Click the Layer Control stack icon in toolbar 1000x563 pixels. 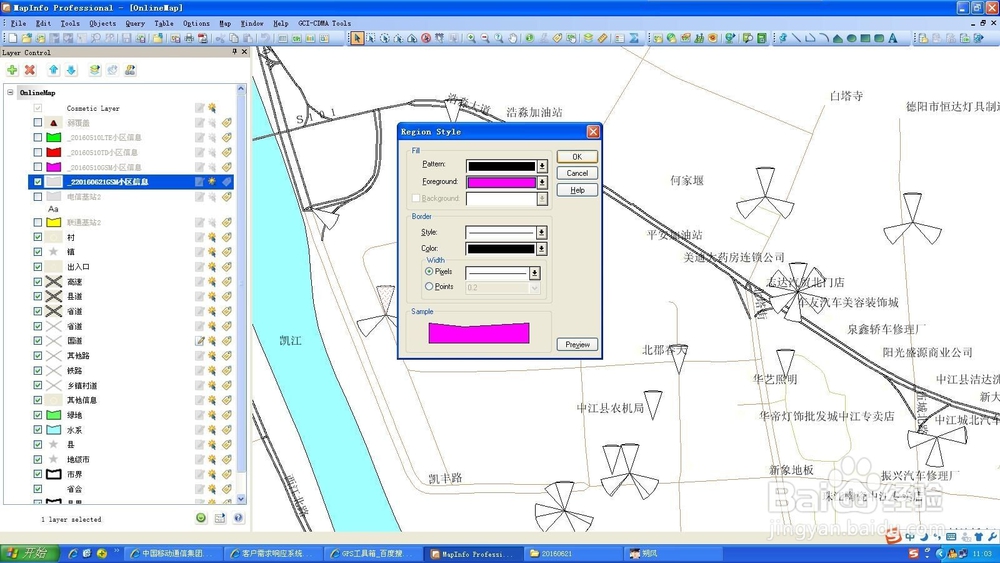click(589, 38)
